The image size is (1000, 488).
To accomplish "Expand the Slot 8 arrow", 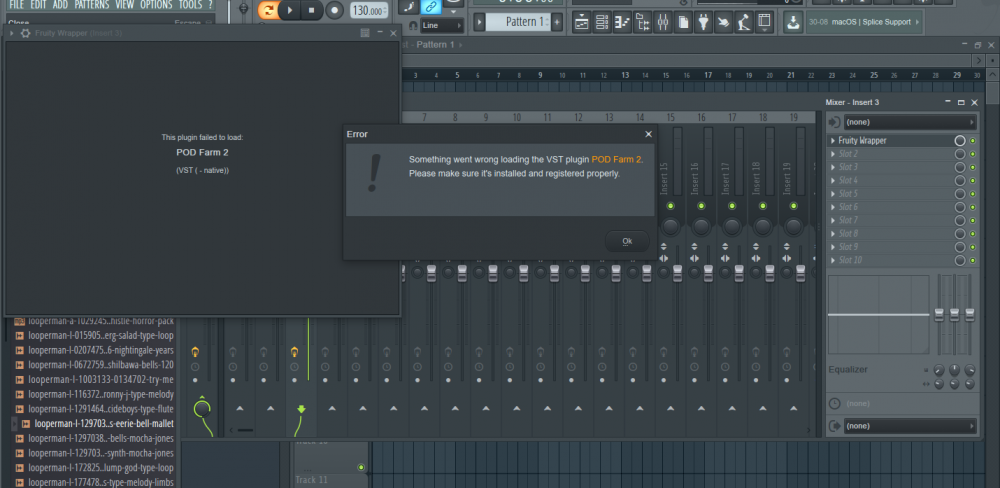I will 832,233.
